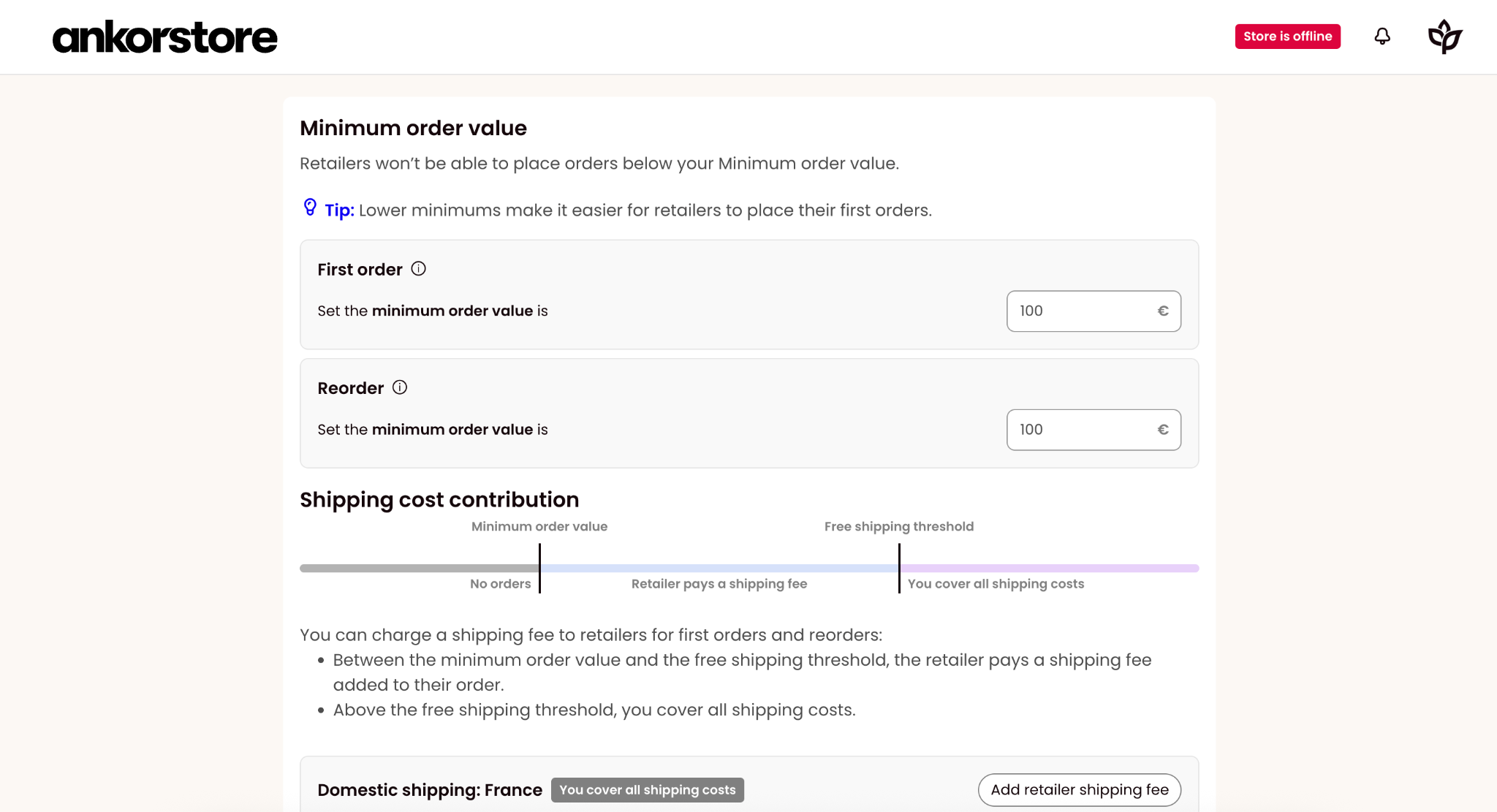Viewport: 1497px width, 812px height.
Task: Click the Reorder info icon
Action: coord(400,387)
